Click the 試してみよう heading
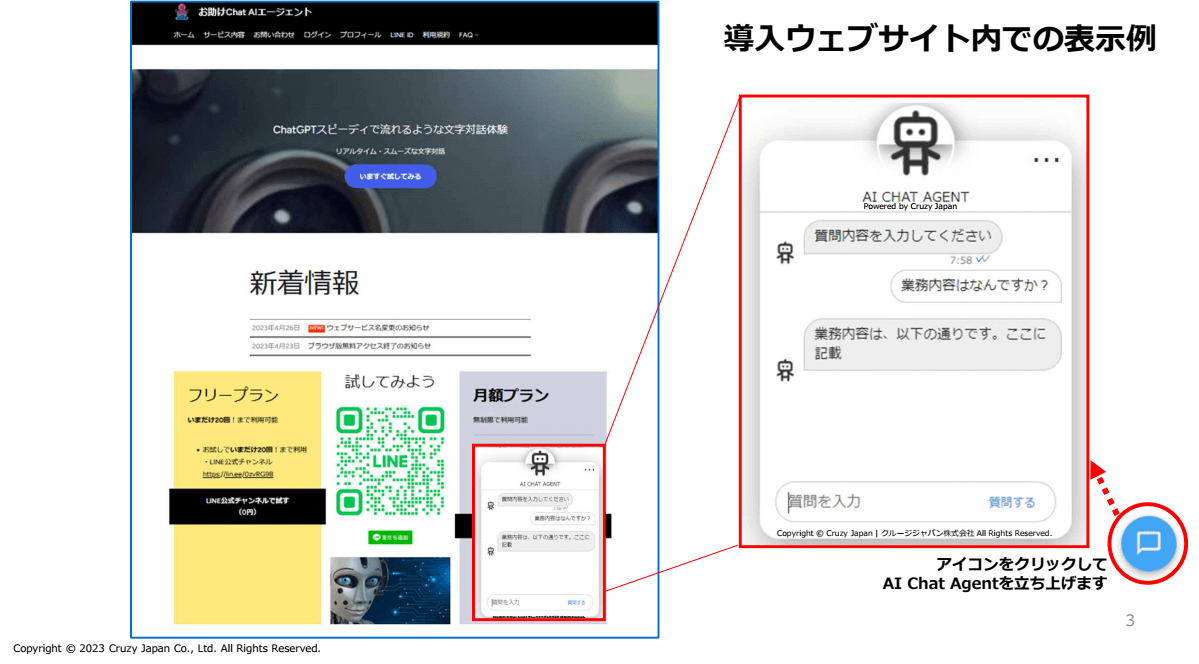This screenshot has height=664, width=1199. click(x=390, y=381)
